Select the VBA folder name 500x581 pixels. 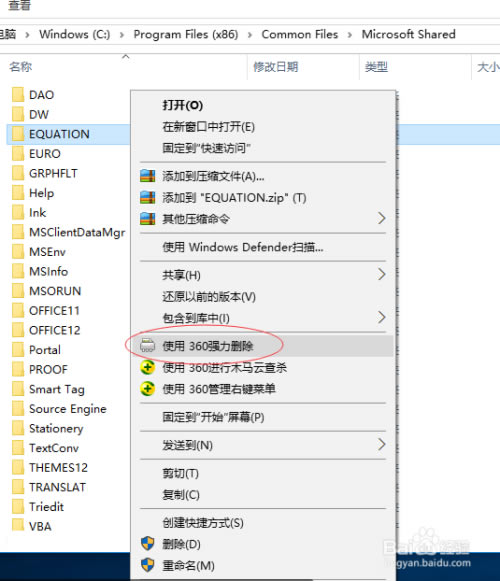(40, 527)
